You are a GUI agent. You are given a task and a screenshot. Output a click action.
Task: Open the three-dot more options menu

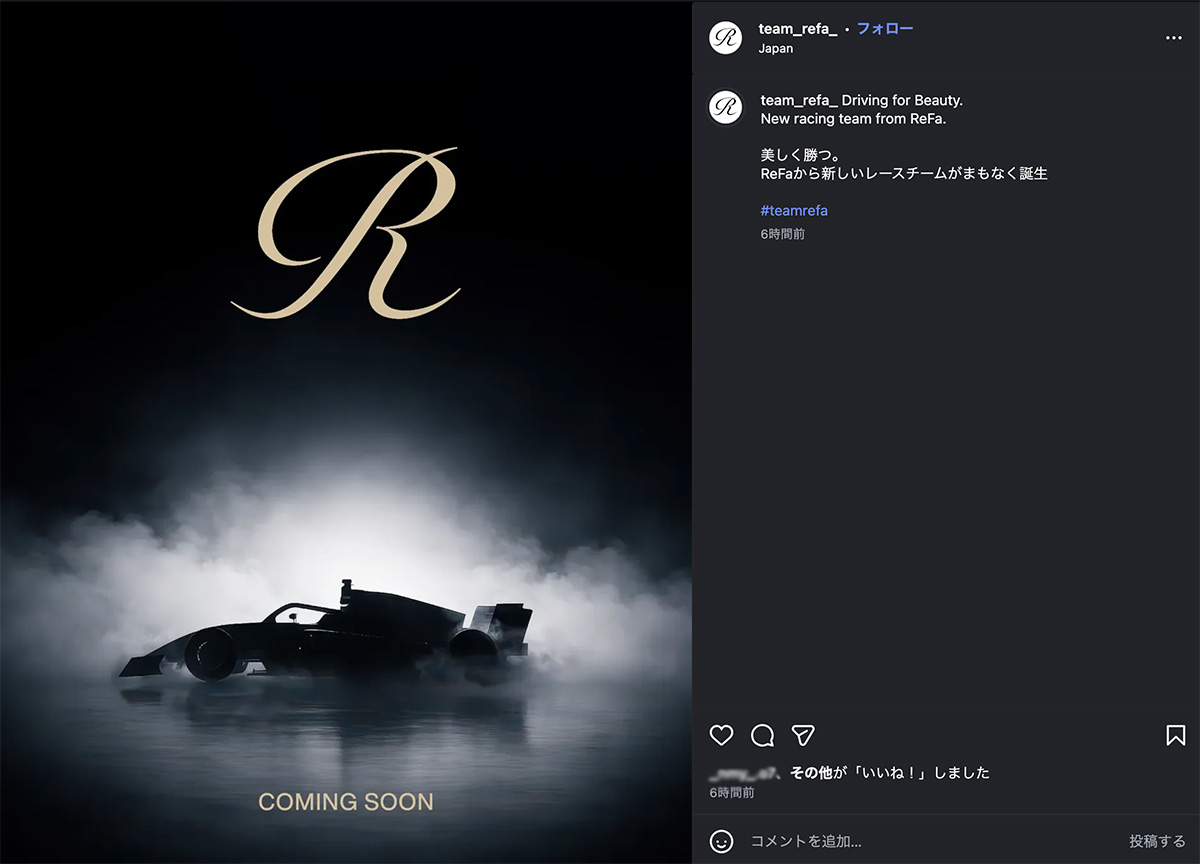click(1174, 38)
